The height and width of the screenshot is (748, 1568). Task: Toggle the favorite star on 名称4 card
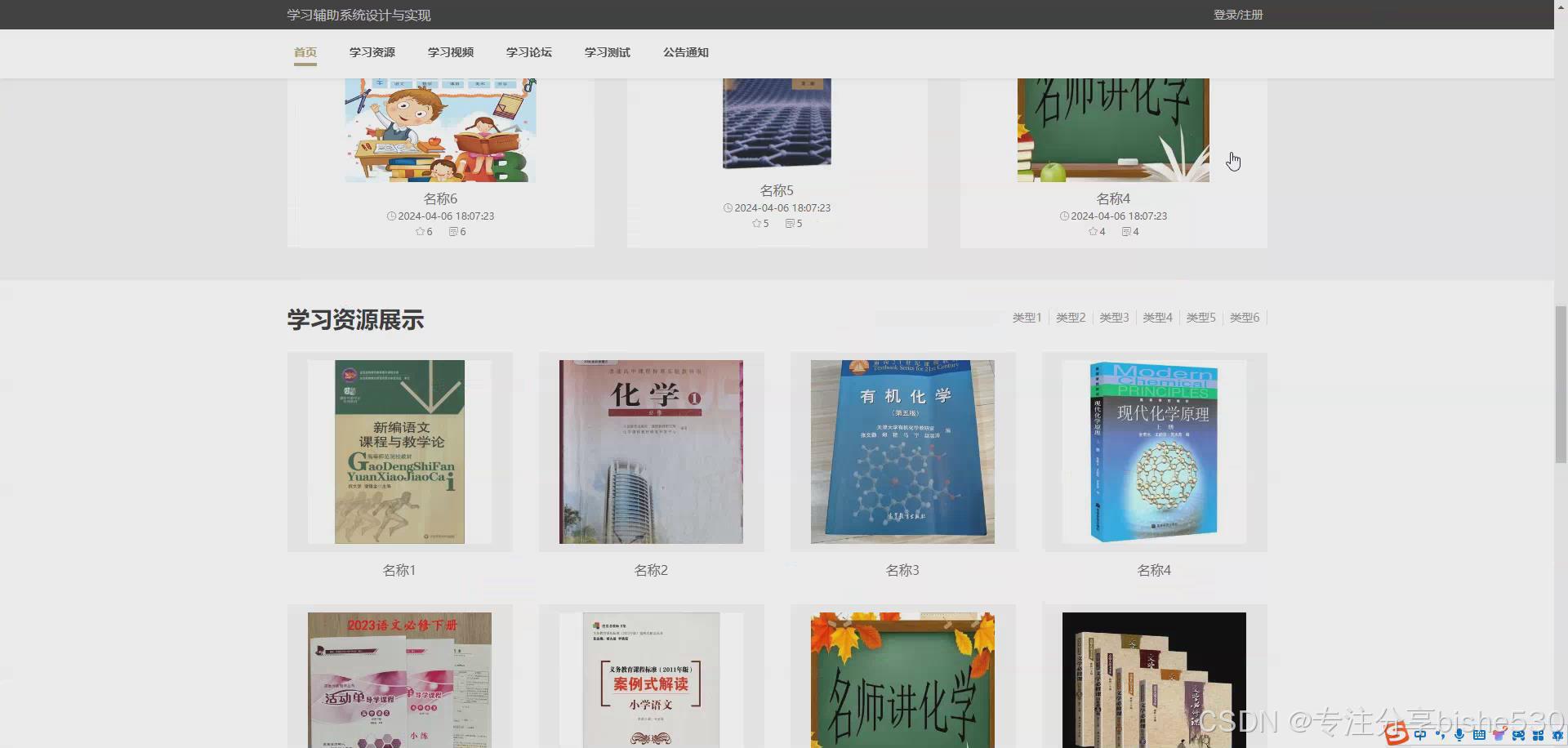1093,232
